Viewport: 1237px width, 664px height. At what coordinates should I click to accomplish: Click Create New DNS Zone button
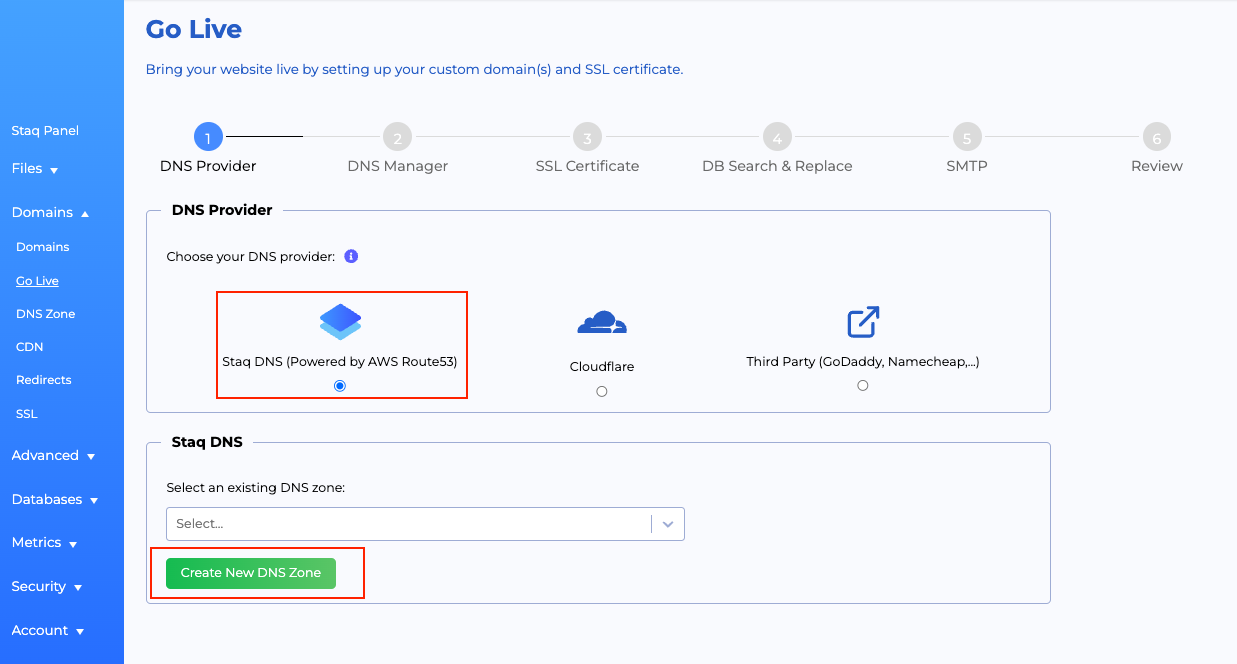[x=251, y=573]
